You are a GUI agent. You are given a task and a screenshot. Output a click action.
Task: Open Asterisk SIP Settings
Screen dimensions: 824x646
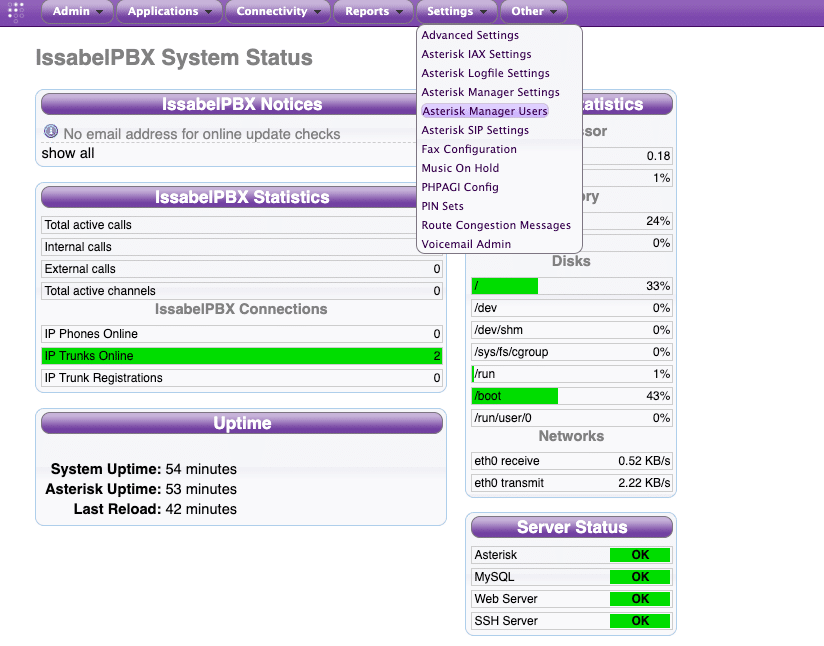475,130
